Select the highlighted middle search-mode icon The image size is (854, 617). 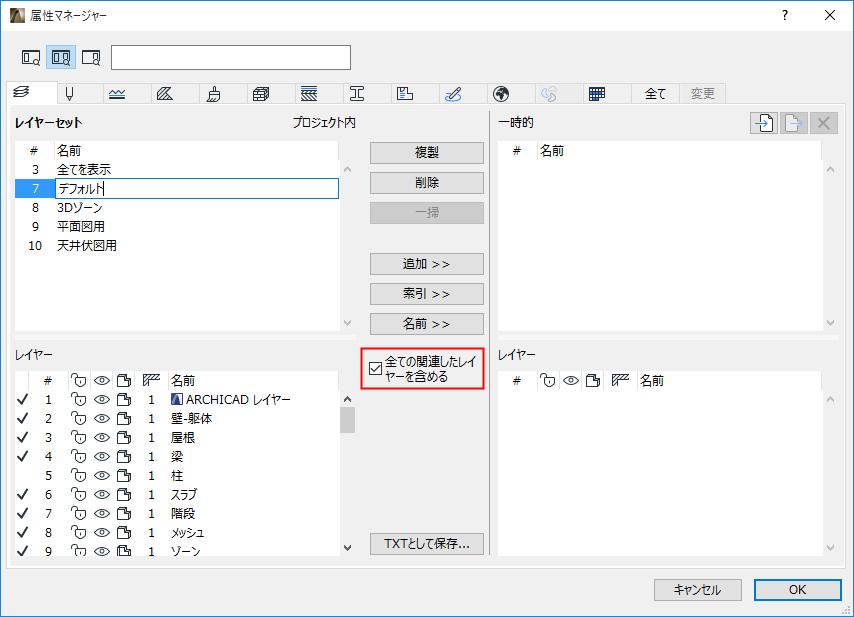[61, 57]
